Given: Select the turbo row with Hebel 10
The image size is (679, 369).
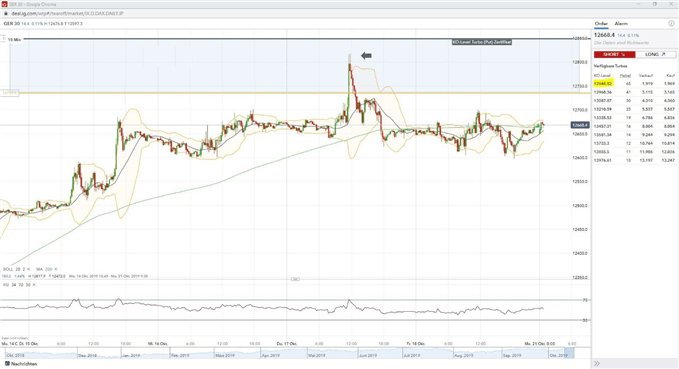Looking at the screenshot, I should [x=634, y=160].
